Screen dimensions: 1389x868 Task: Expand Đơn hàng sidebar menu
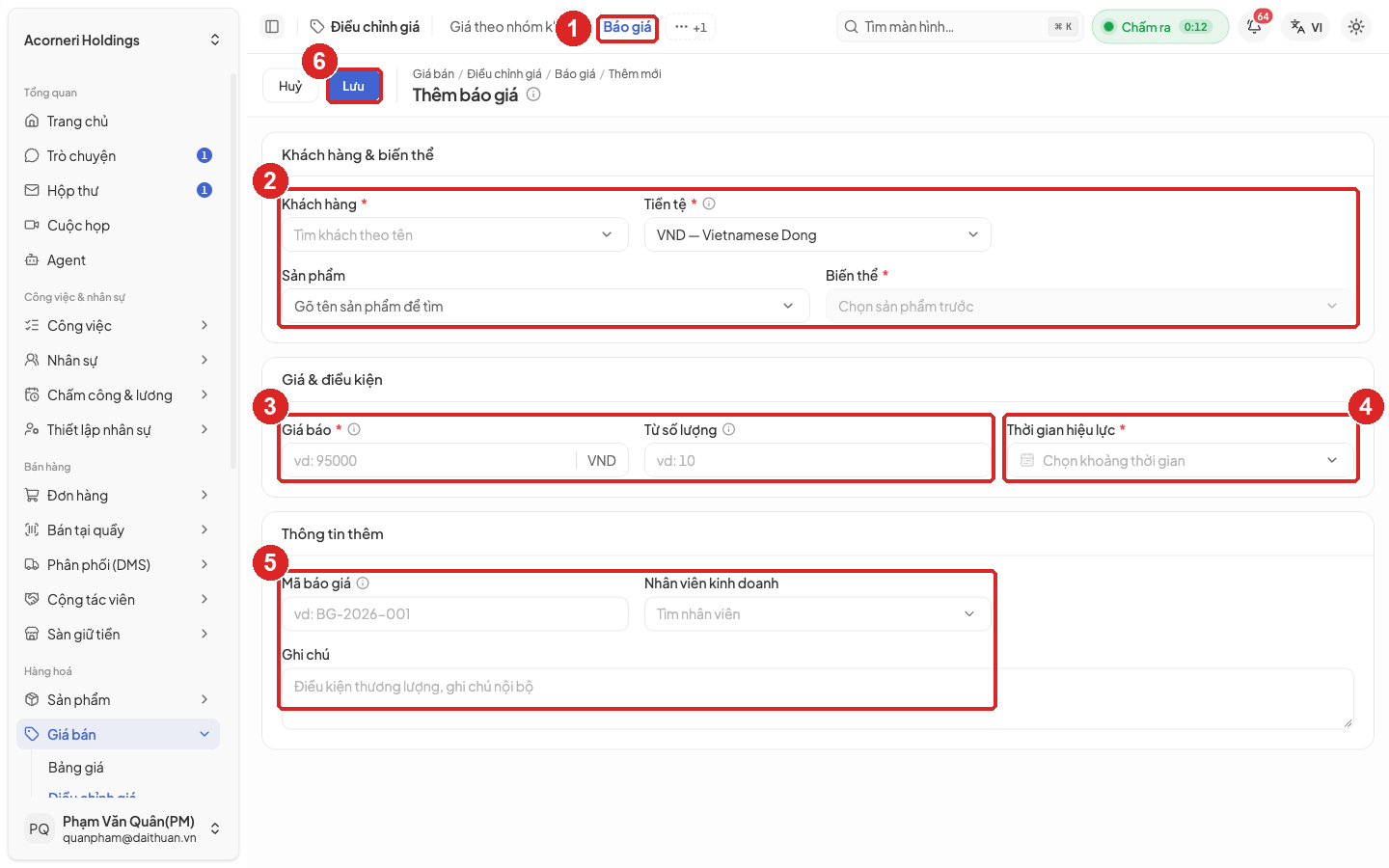point(118,496)
